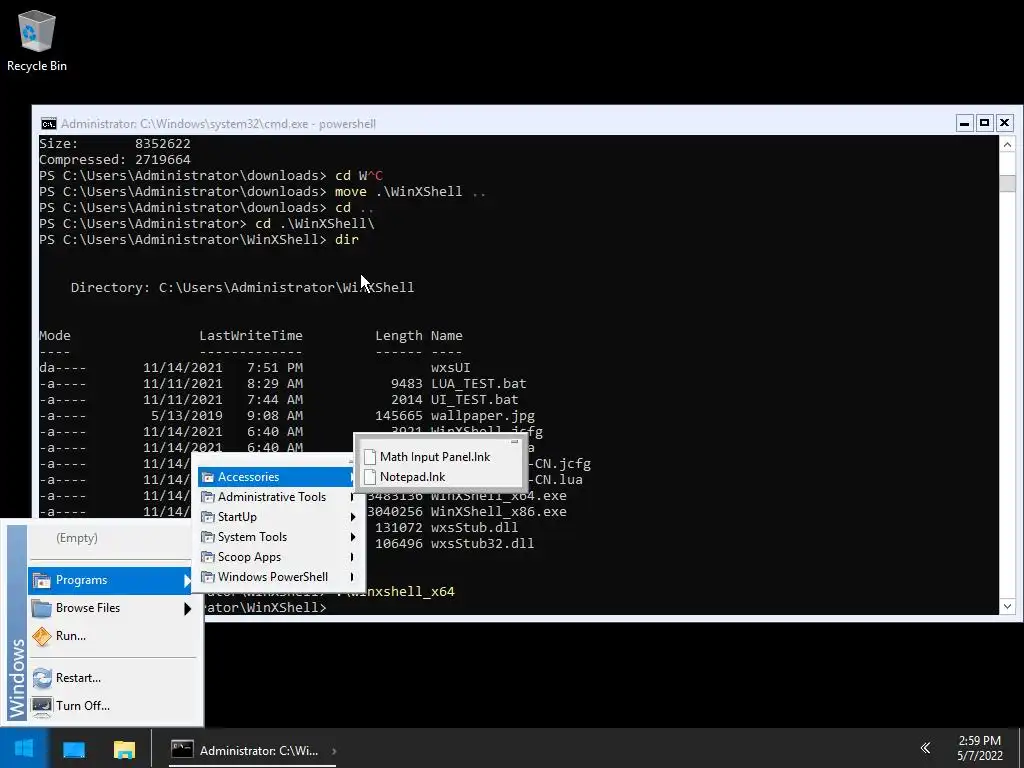Viewport: 1024px width, 768px height.
Task: Open Scoop Apps menu item
Action: point(279,557)
